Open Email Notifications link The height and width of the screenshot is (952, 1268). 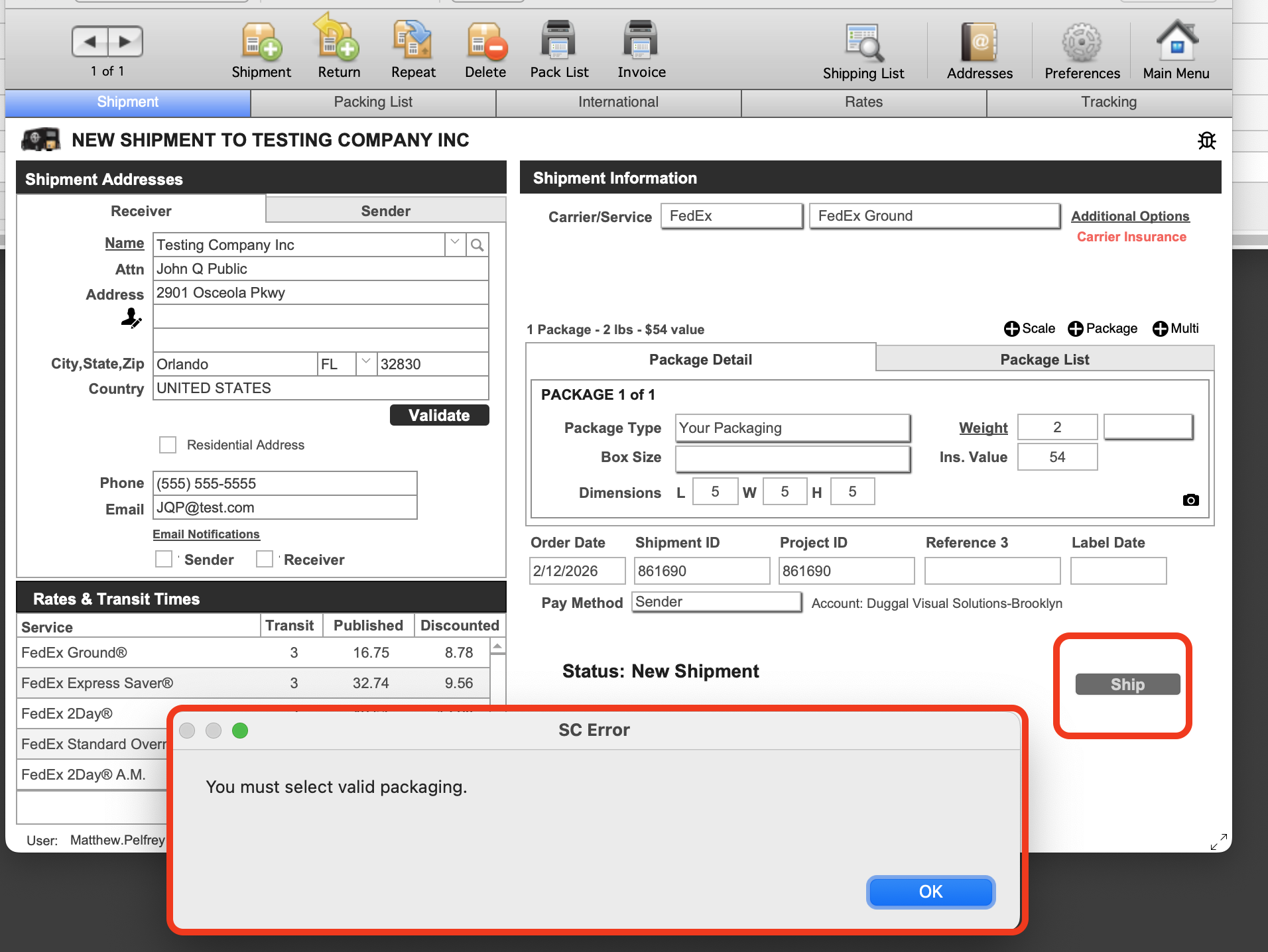206,534
